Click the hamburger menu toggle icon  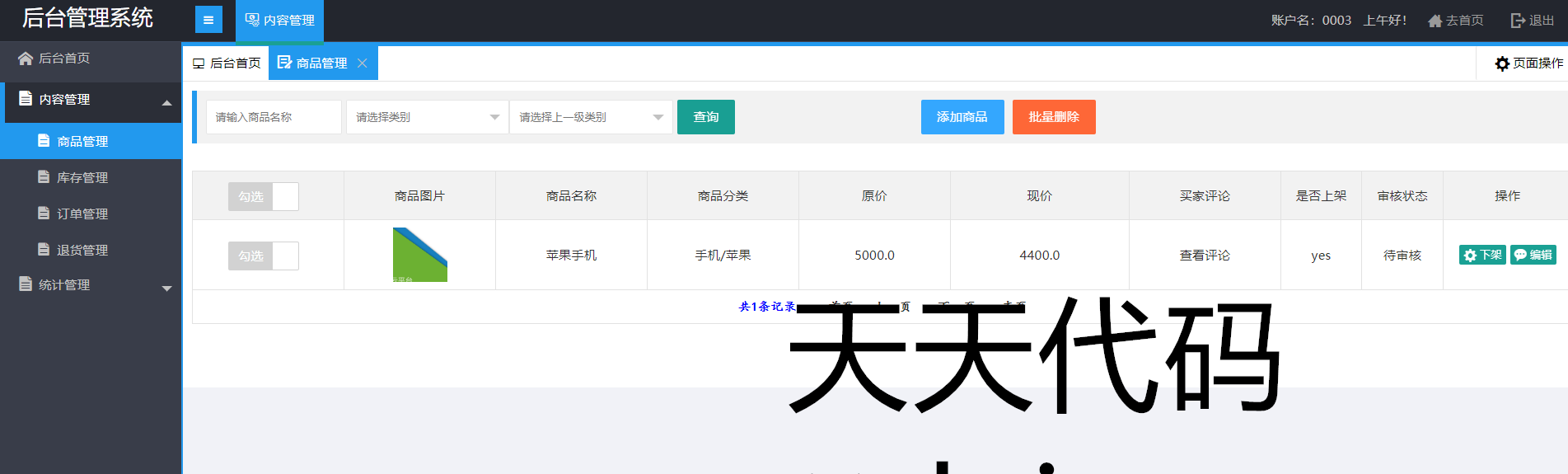coord(208,20)
